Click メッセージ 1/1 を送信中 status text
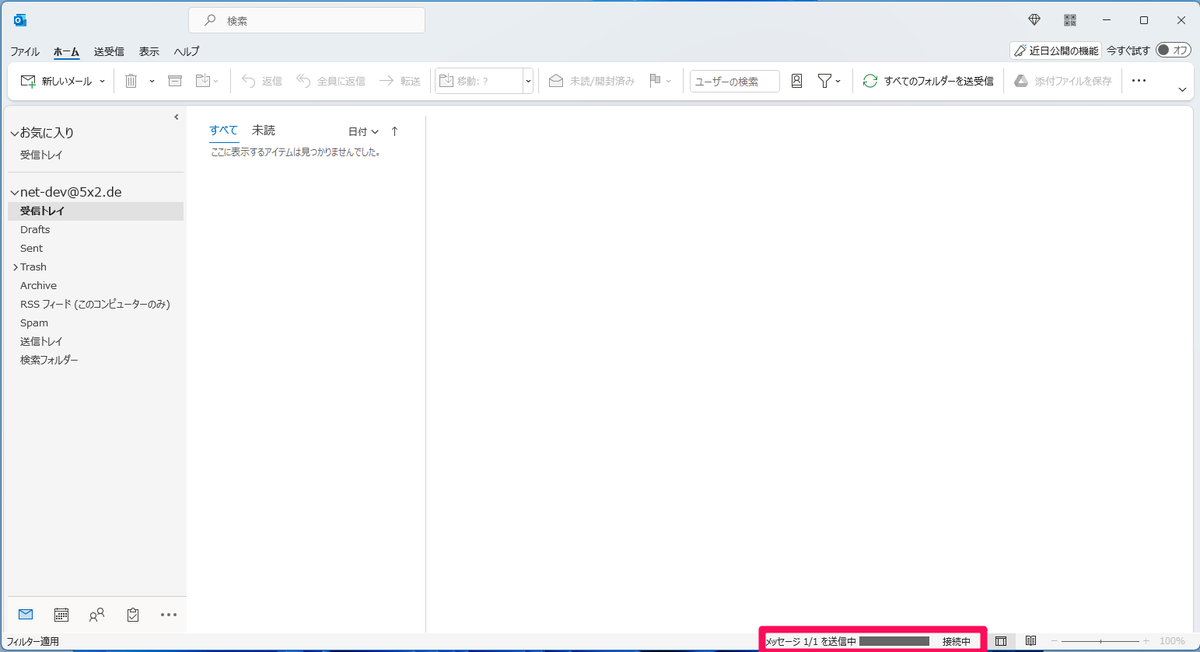This screenshot has width=1200, height=652. [811, 641]
